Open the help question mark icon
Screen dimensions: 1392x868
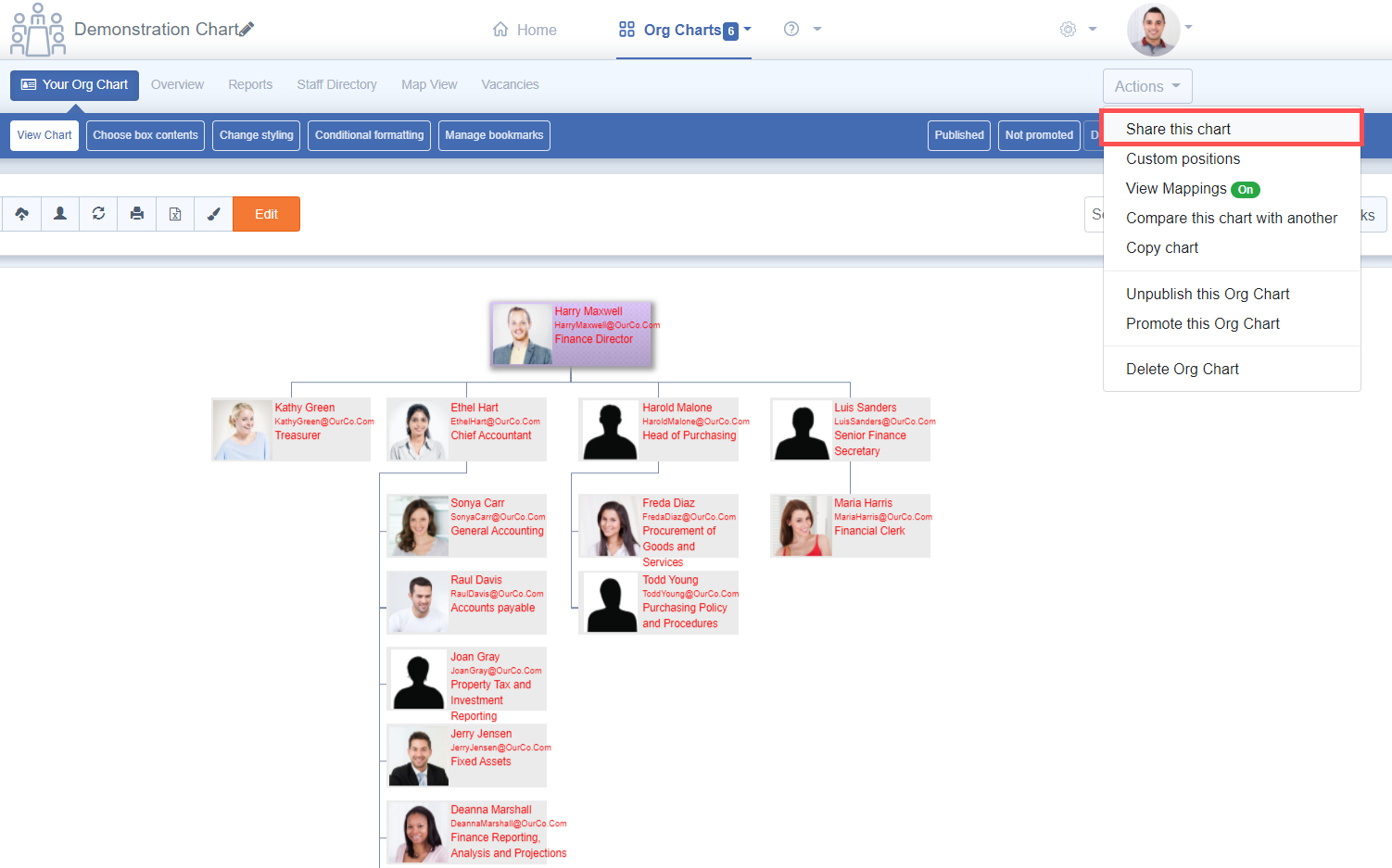click(791, 29)
